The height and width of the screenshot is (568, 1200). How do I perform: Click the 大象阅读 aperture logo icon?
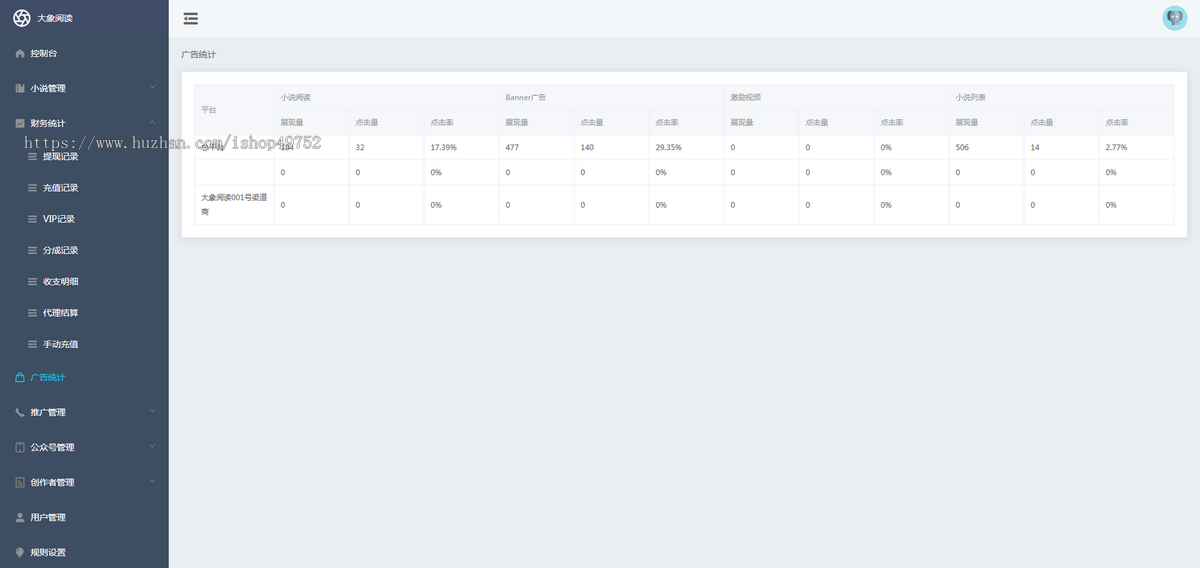tap(21, 18)
